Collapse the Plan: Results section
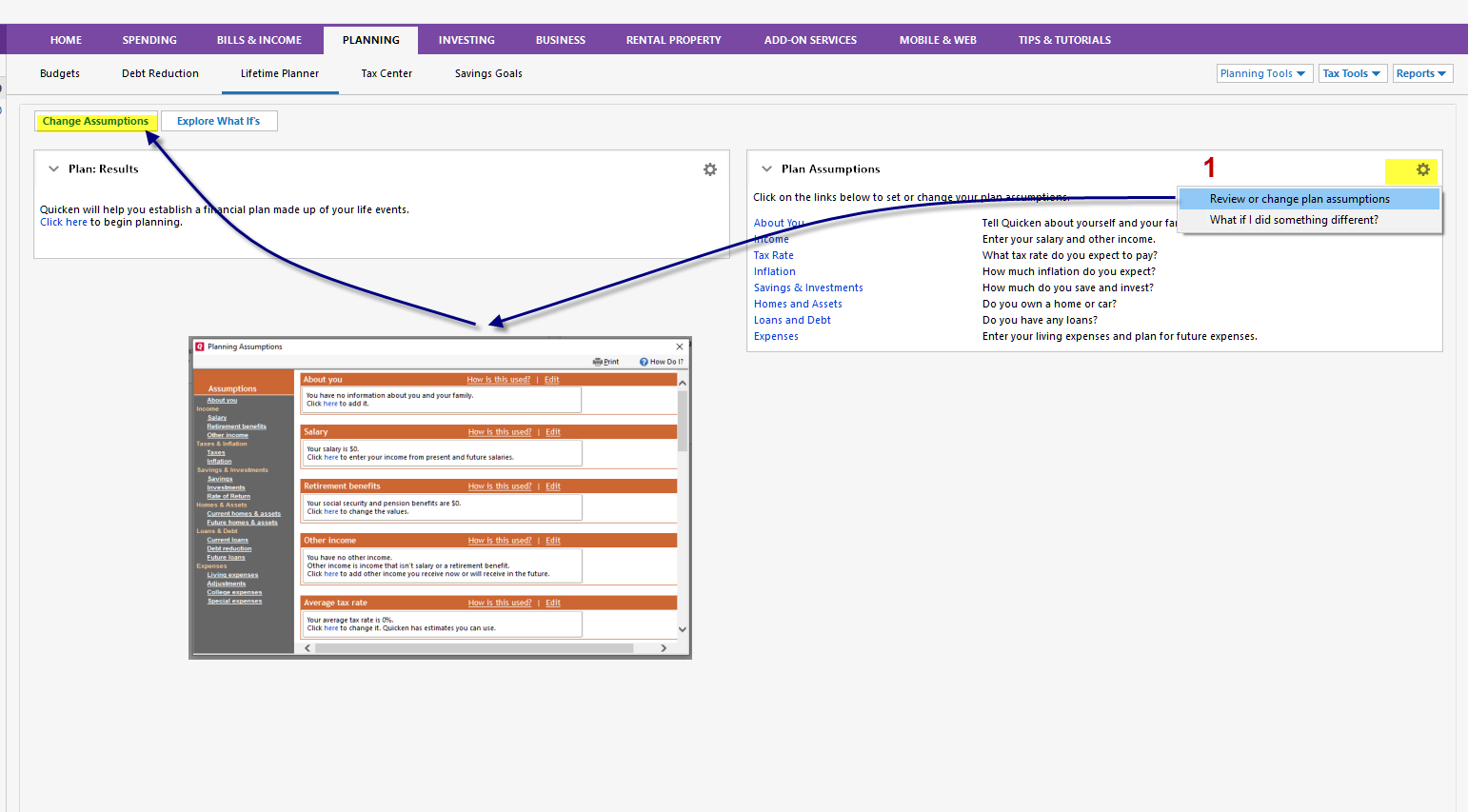The height and width of the screenshot is (812, 1468). [53, 168]
